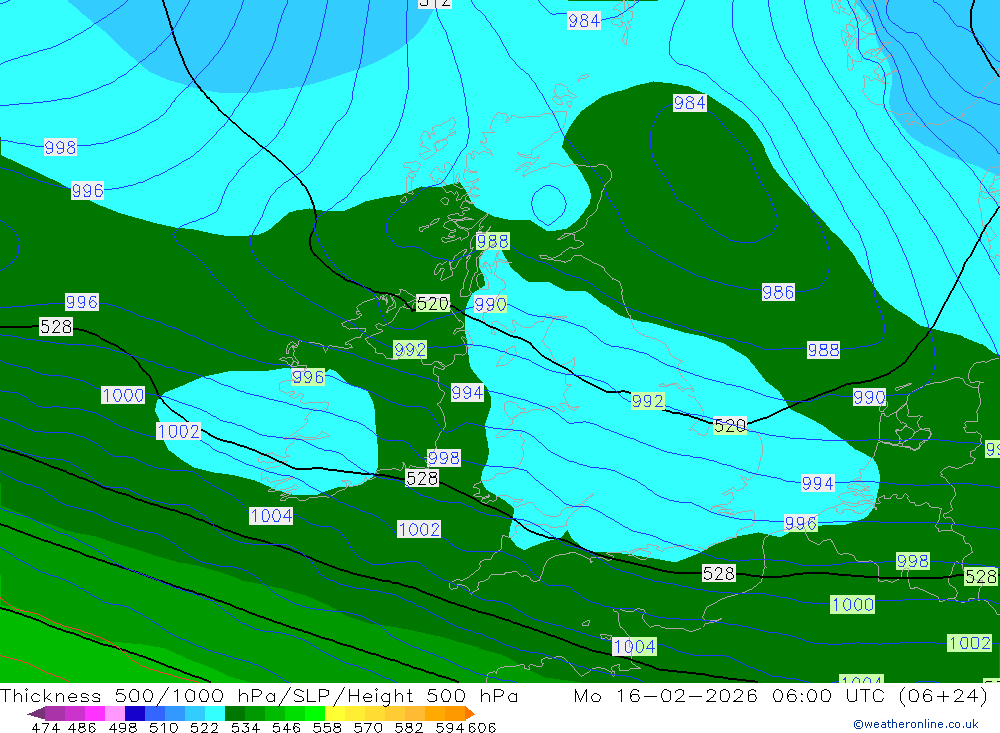The width and height of the screenshot is (1000, 733).
Task: Click the orange arrow at the legend end
Action: [x=470, y=713]
